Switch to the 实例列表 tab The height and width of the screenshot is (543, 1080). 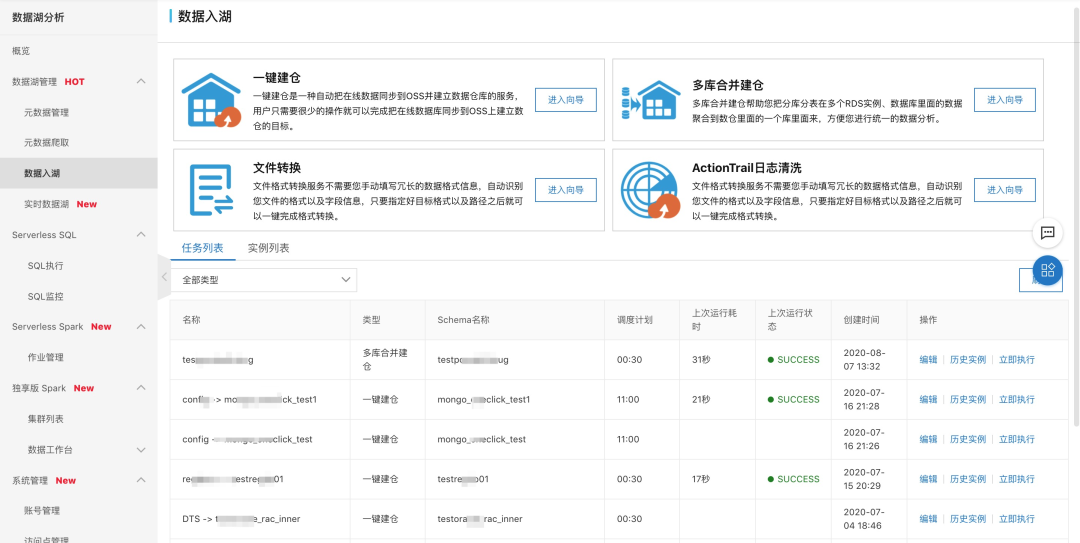coord(268,248)
